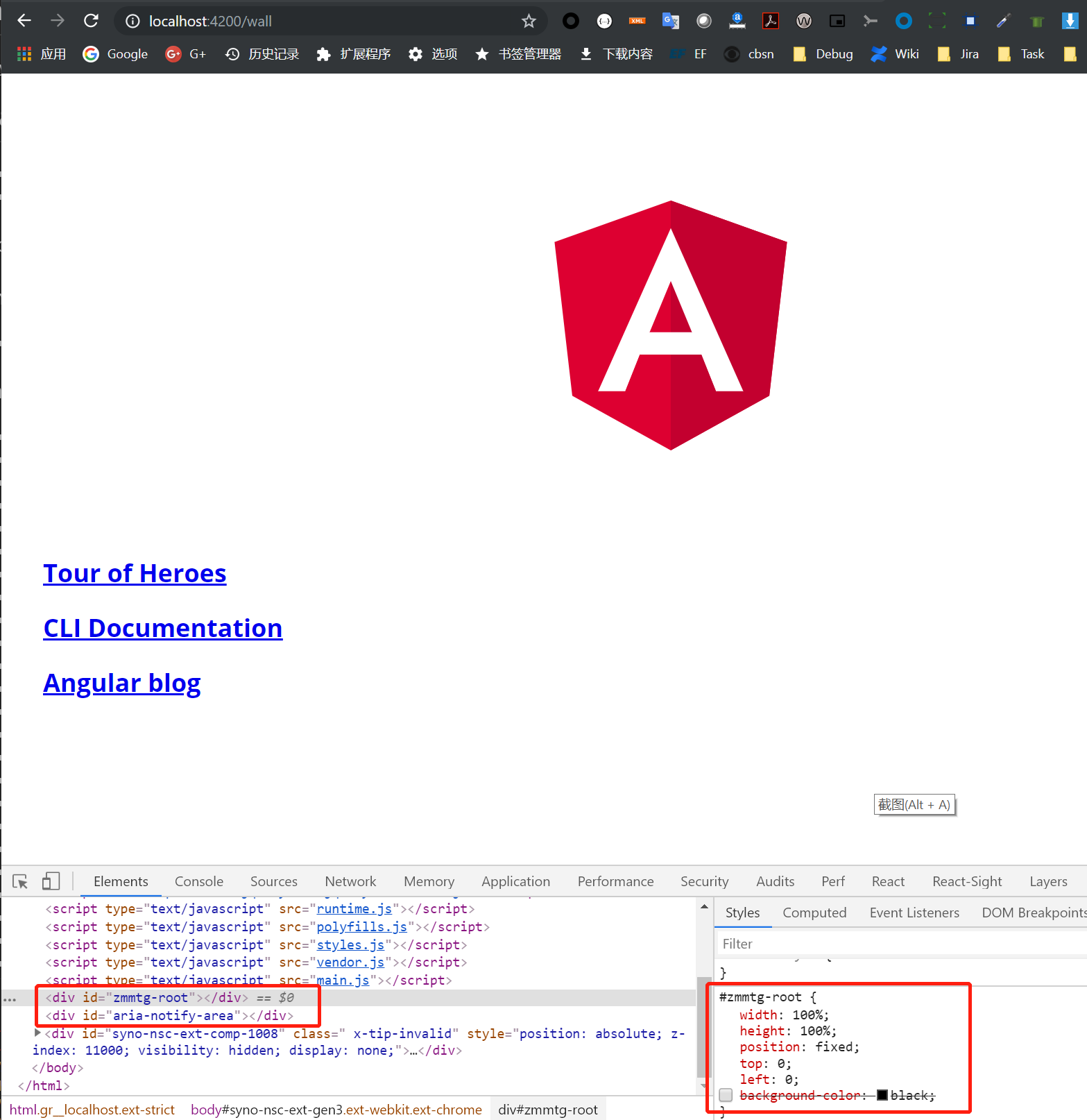Open the Adobe Acrobat PDF extension
Screen dimensions: 1087x1120
click(771, 22)
